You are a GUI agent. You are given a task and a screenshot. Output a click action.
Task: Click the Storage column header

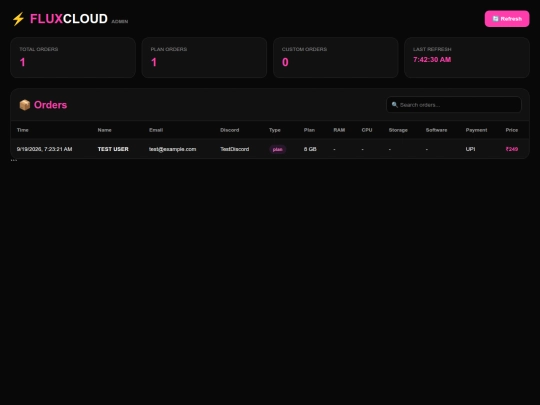point(398,130)
